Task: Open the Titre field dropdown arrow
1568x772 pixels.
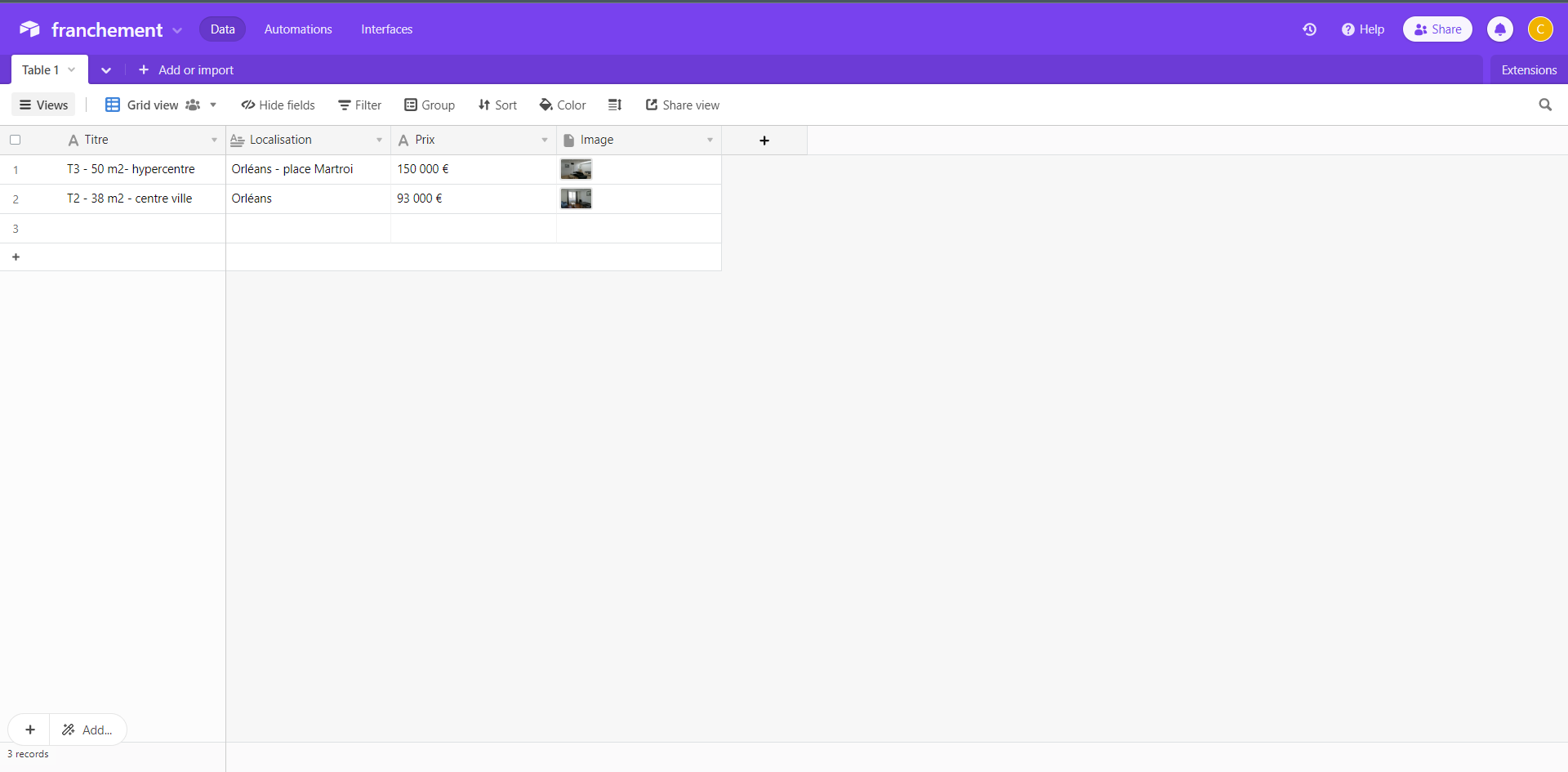Action: pos(214,141)
